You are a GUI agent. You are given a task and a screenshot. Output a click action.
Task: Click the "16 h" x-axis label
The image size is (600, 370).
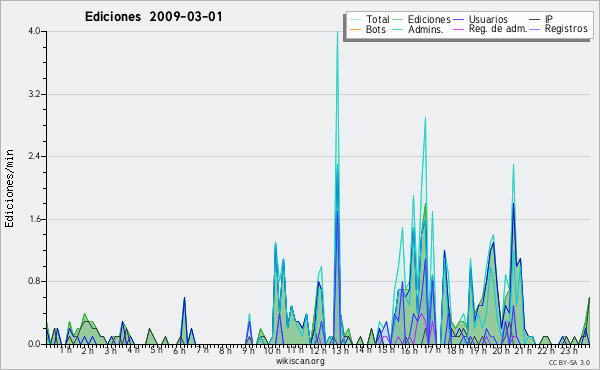click(409, 350)
